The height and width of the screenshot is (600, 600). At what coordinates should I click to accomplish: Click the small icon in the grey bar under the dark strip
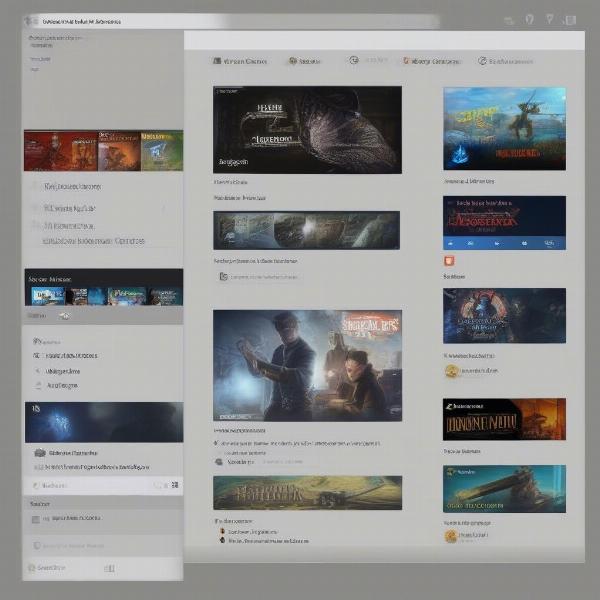[64, 316]
